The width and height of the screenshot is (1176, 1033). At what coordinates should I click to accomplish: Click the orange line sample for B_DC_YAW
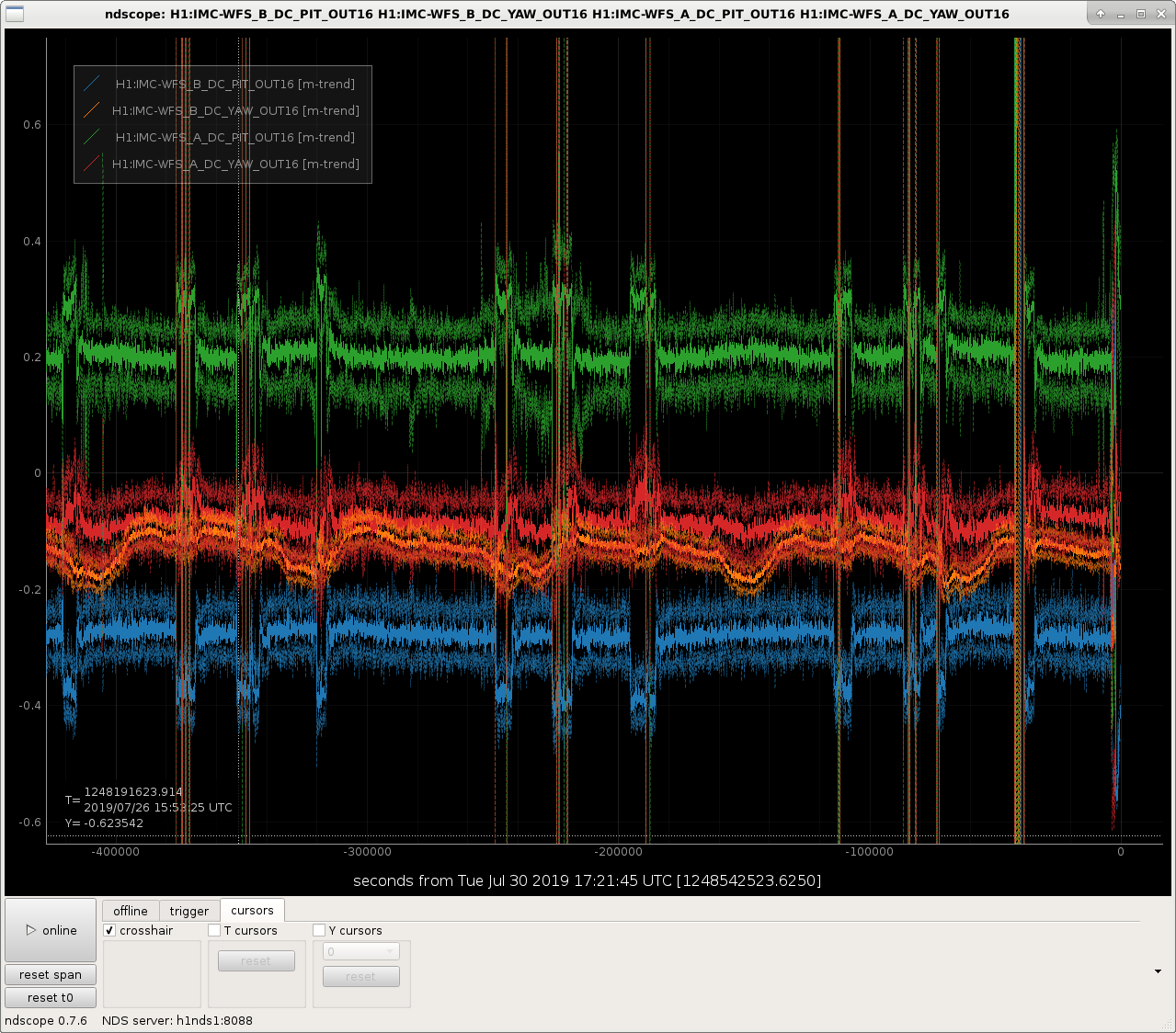coord(92,110)
